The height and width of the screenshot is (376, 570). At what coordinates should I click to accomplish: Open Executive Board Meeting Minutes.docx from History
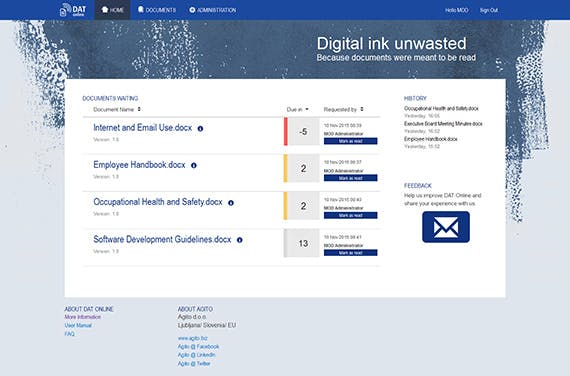pos(443,124)
